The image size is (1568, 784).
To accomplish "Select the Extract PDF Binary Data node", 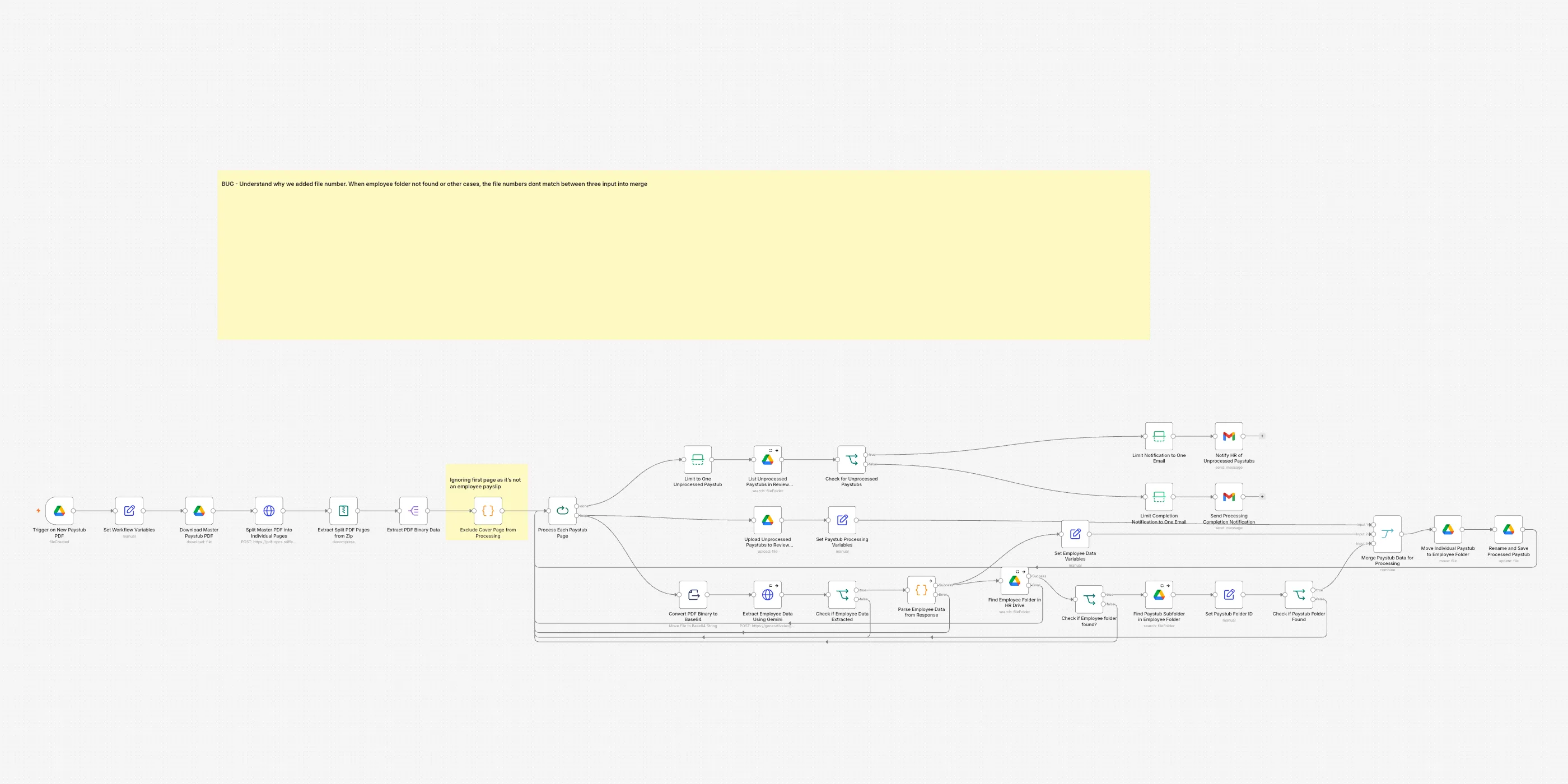I will coord(413,511).
